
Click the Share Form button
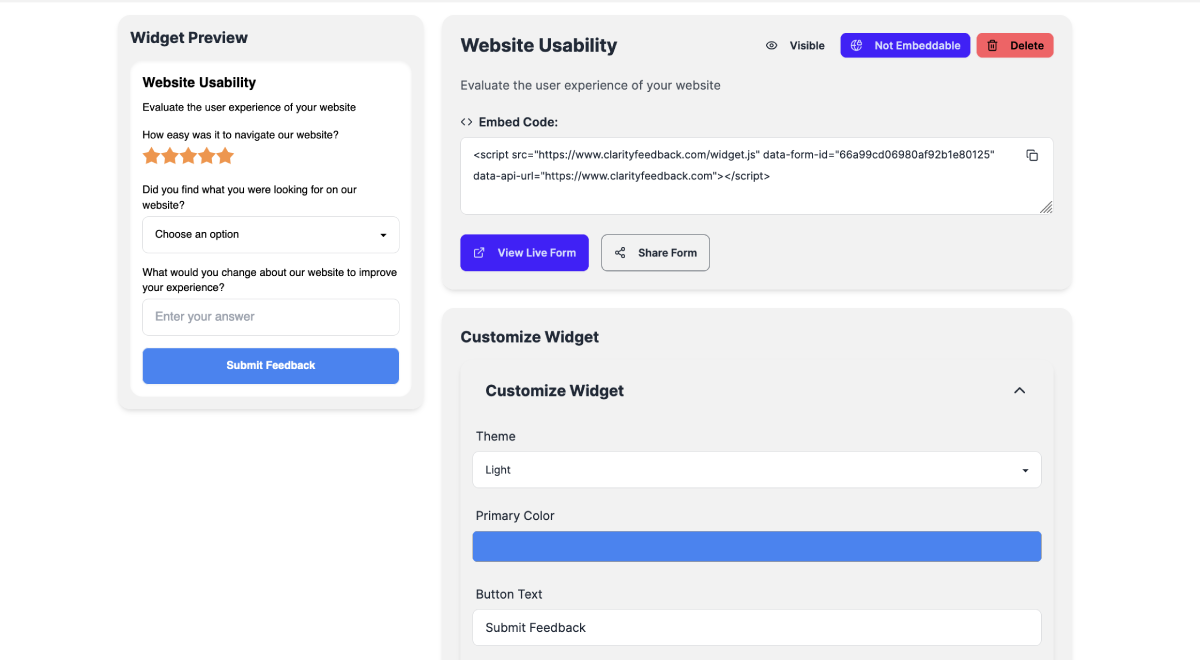(655, 253)
